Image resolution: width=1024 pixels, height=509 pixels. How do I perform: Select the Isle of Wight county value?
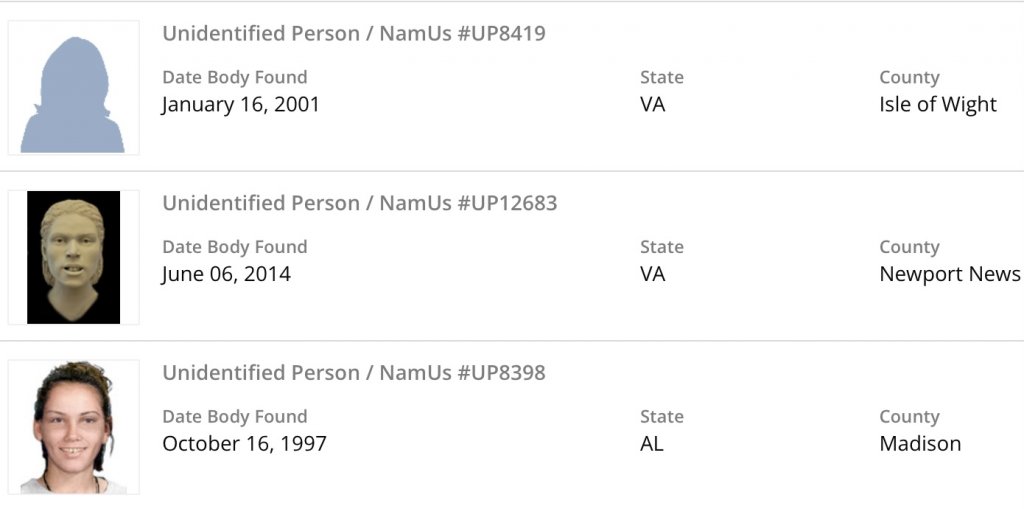click(x=938, y=105)
